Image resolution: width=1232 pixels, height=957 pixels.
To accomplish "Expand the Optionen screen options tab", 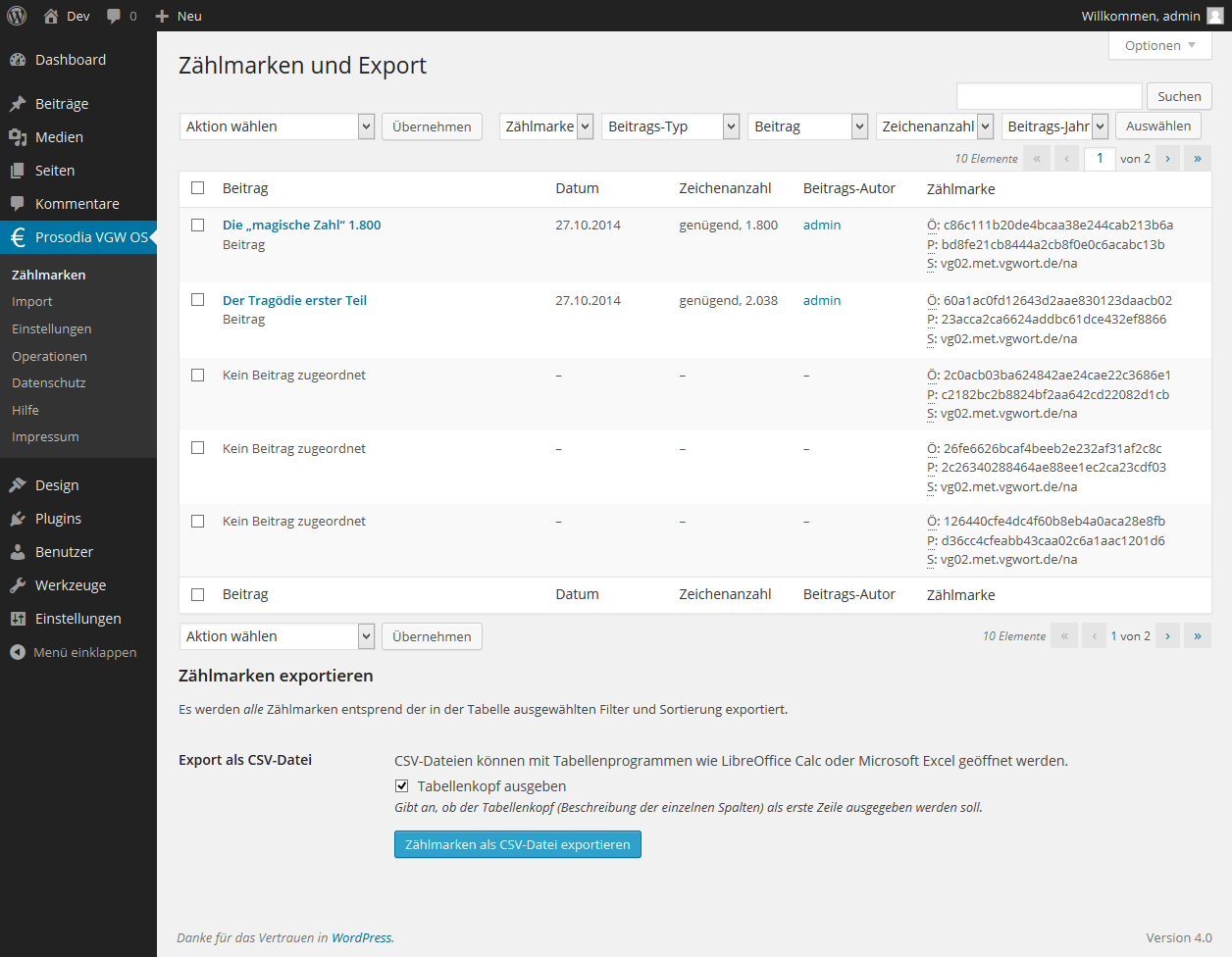I will coord(1159,46).
